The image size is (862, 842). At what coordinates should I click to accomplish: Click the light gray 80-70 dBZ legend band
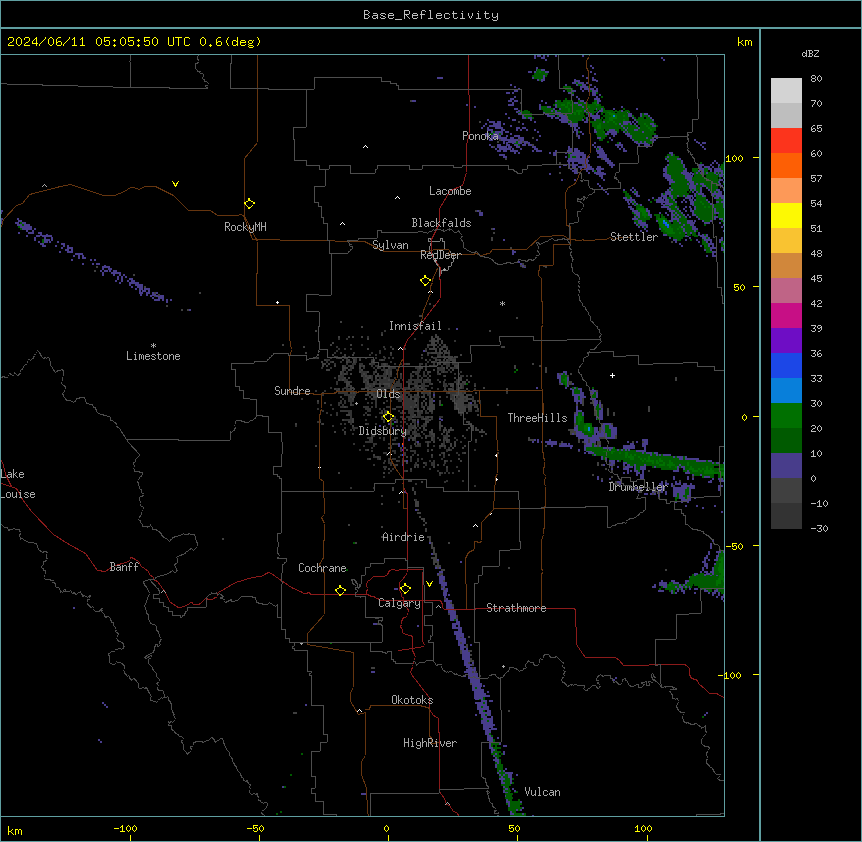click(786, 91)
